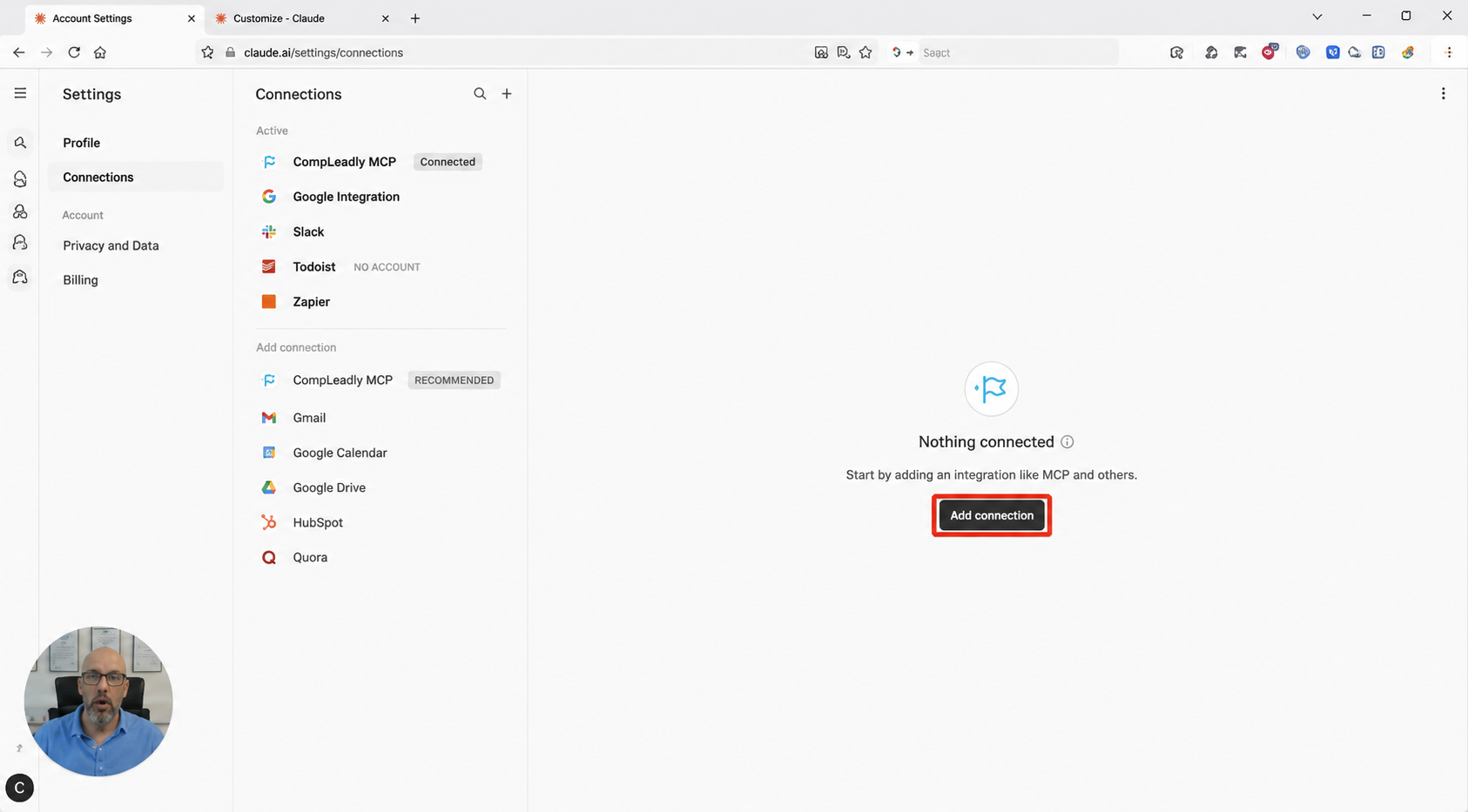Image resolution: width=1468 pixels, height=812 pixels.
Task: Click the Add connection button
Action: pos(992,515)
